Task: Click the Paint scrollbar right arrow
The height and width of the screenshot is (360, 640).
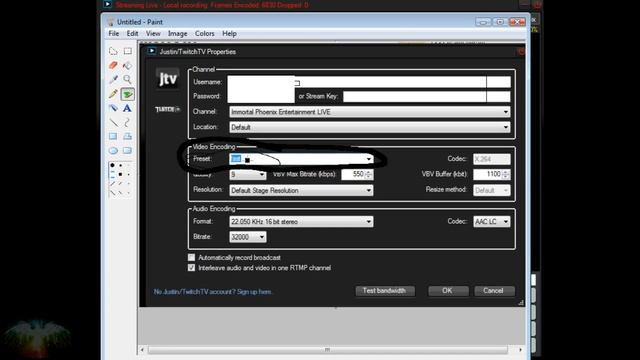Action: coord(520,350)
